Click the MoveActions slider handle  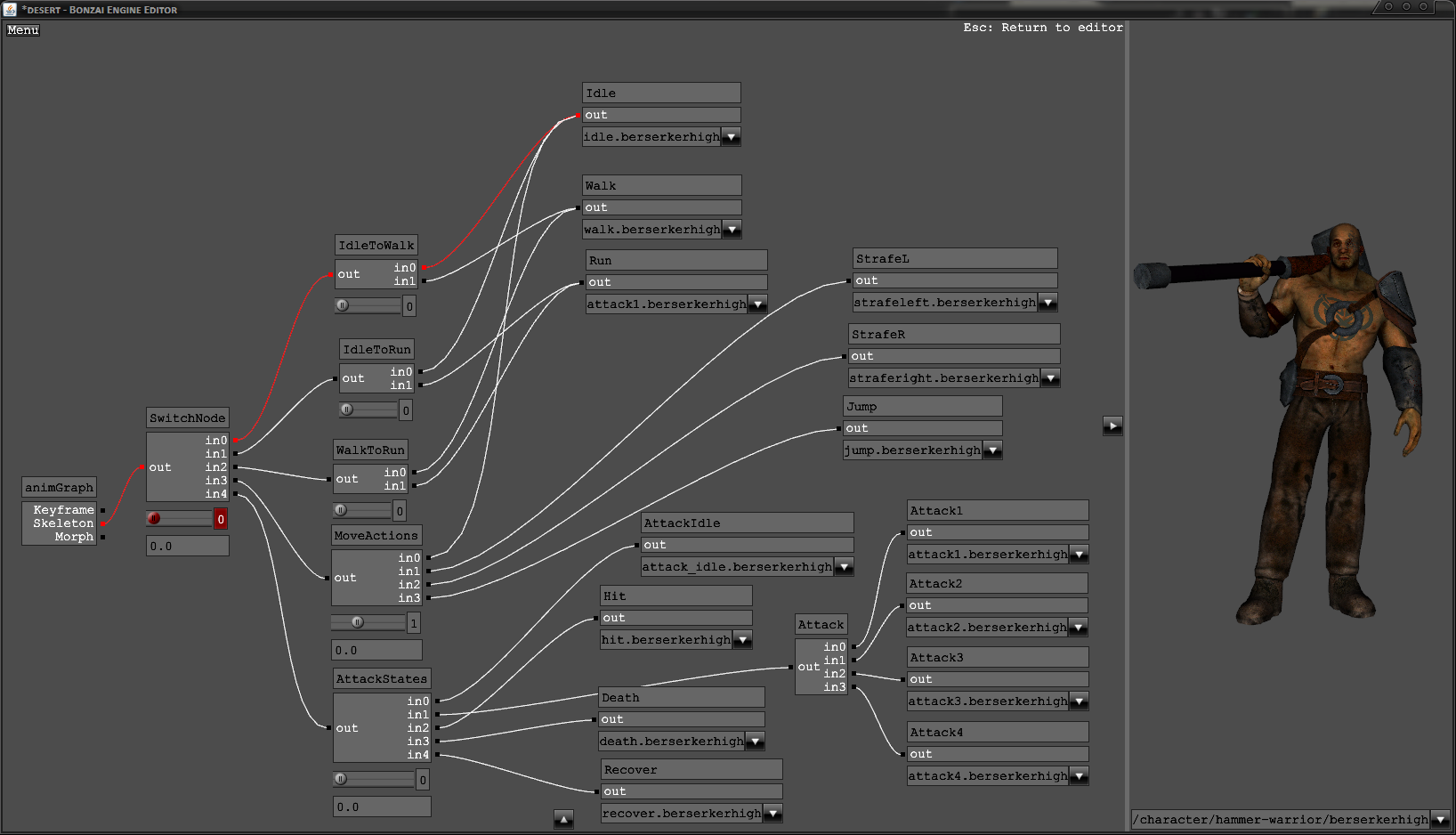coord(358,623)
